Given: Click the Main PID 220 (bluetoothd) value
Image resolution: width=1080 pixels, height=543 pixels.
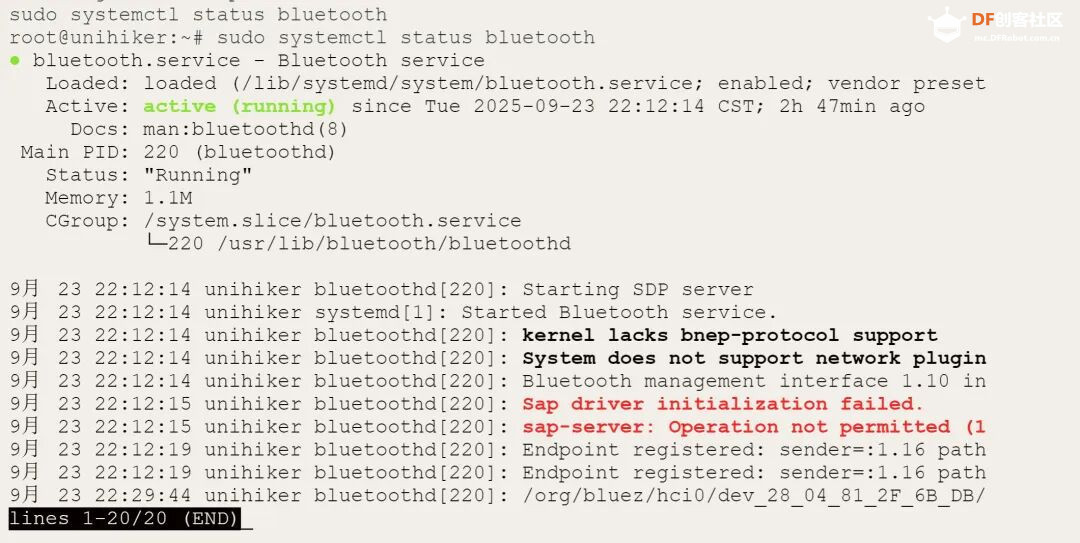Looking at the screenshot, I should click(239, 152).
